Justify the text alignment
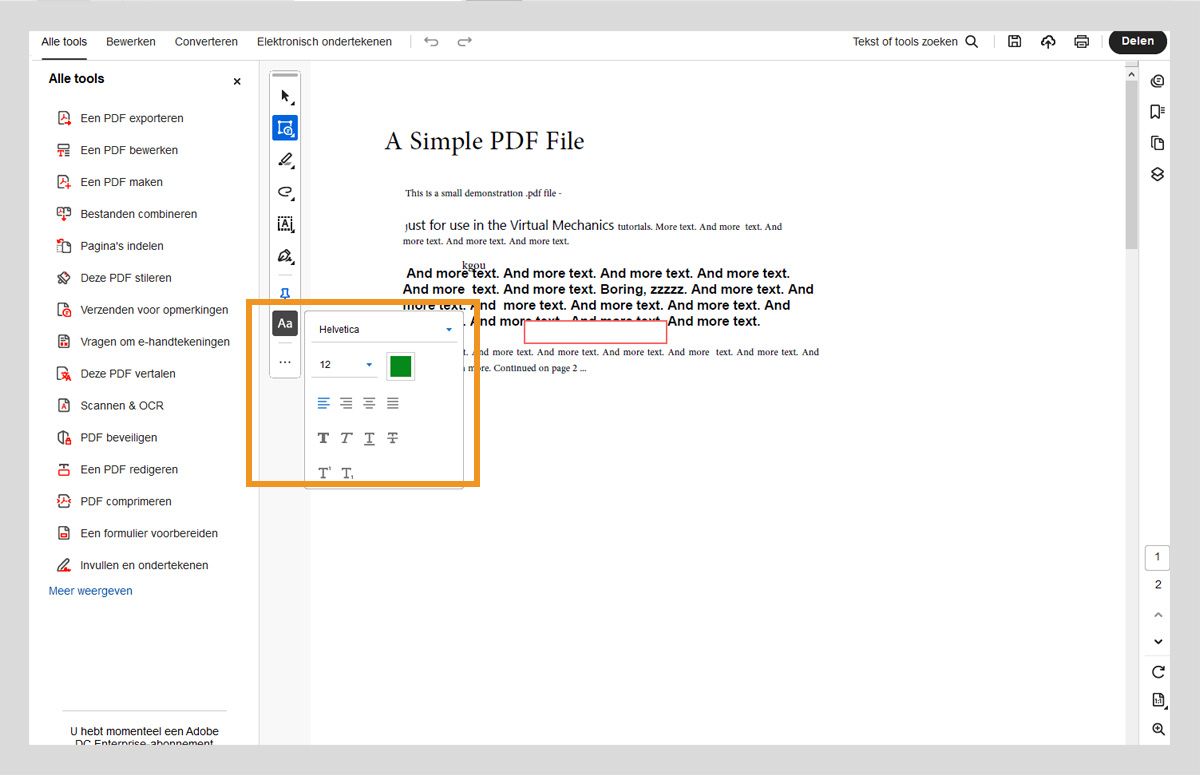This screenshot has height=775, width=1200. pos(393,403)
